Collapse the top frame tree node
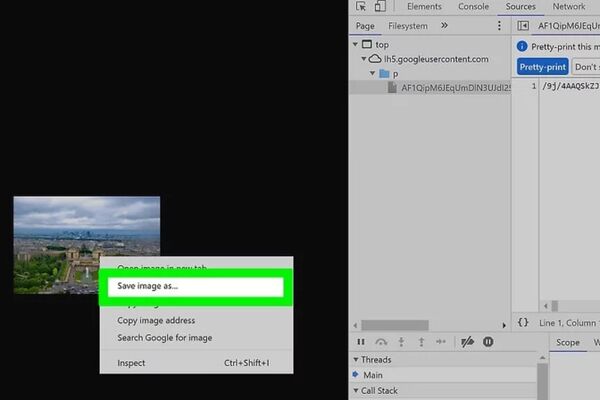Viewport: 600px width, 400px height. pyautogui.click(x=356, y=45)
